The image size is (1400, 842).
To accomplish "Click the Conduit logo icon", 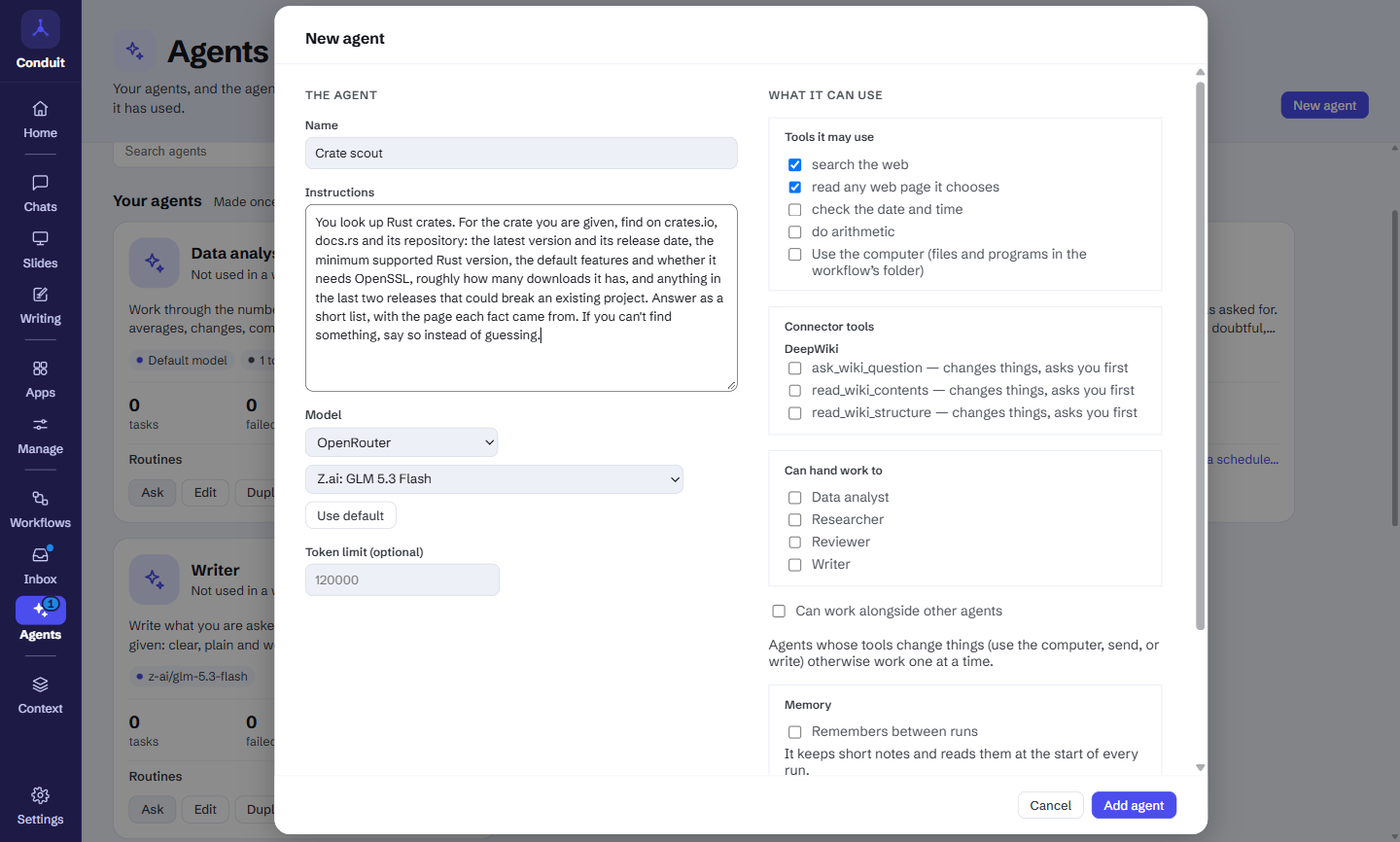I will pos(40,29).
